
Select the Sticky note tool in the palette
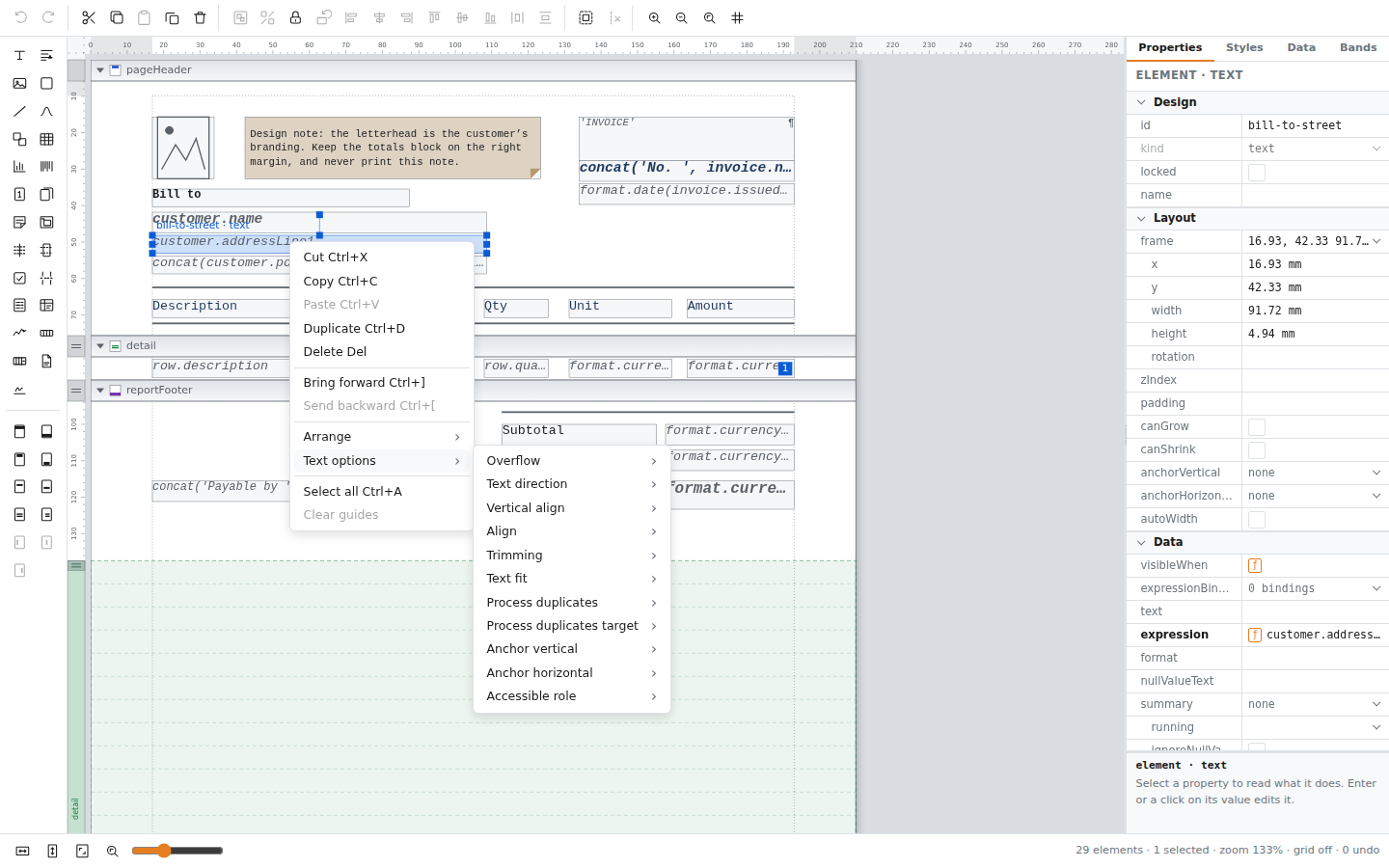point(19,222)
